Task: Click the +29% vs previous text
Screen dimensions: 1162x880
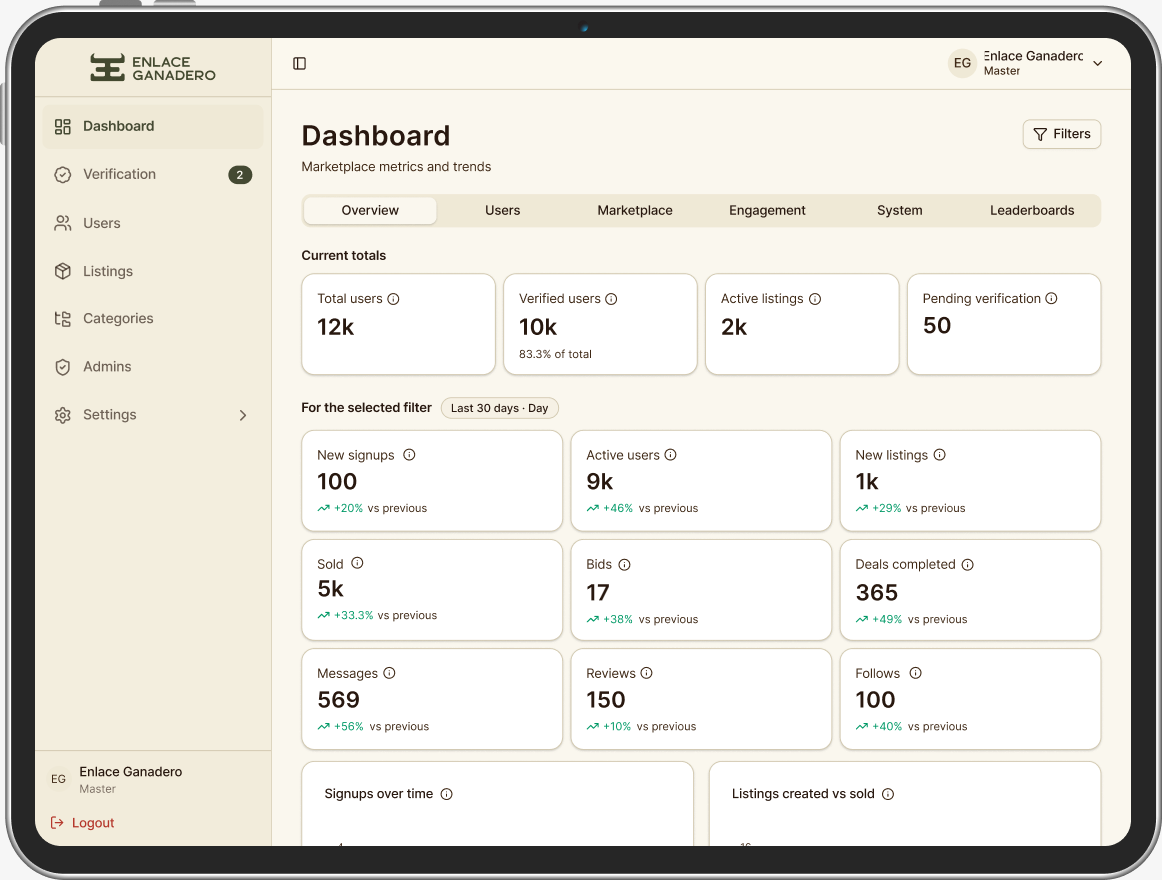Action: [910, 509]
